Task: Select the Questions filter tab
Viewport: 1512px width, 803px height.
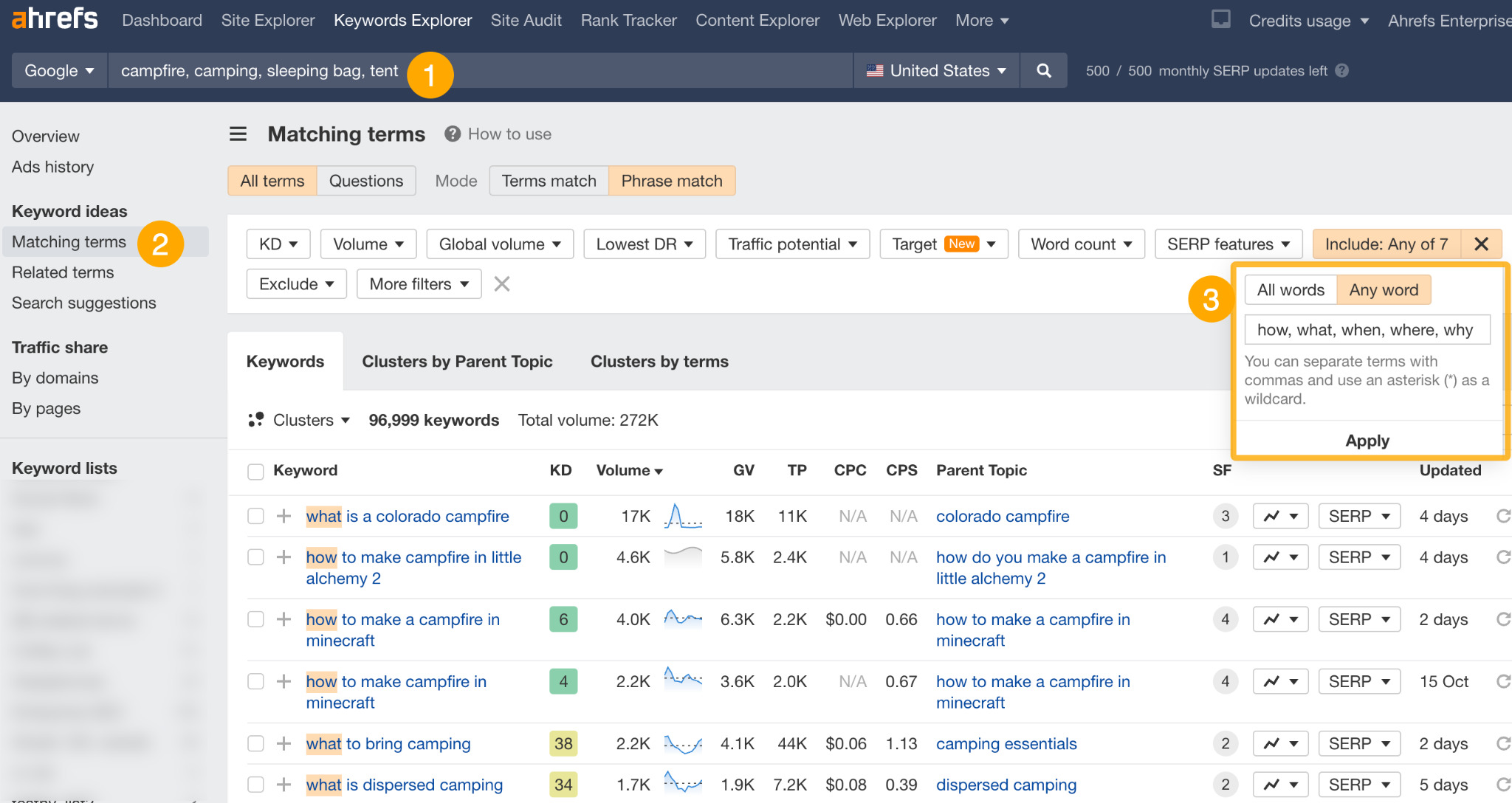Action: pos(367,180)
